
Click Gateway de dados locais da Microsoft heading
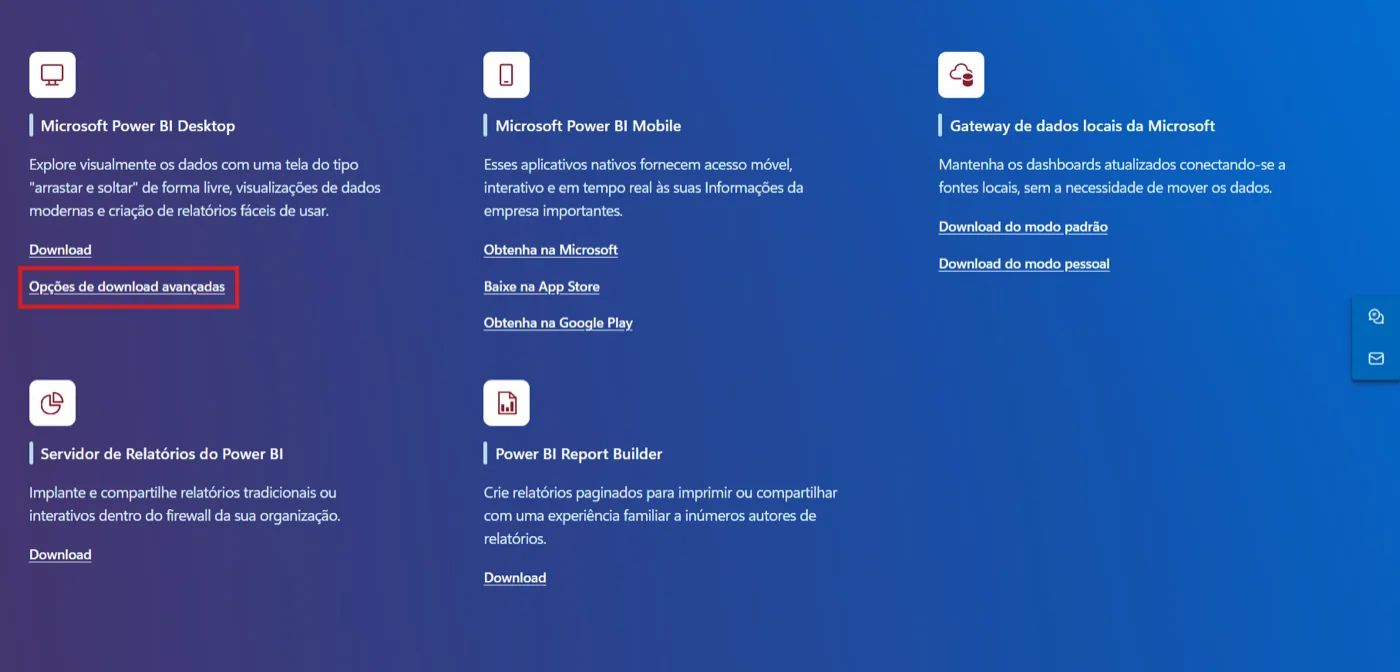point(1082,126)
